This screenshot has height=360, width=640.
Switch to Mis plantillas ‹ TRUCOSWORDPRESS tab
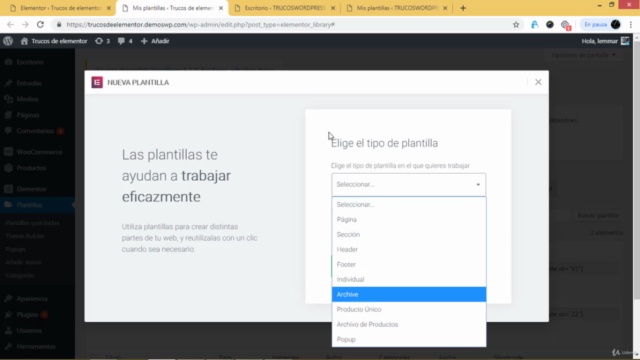pos(396,8)
